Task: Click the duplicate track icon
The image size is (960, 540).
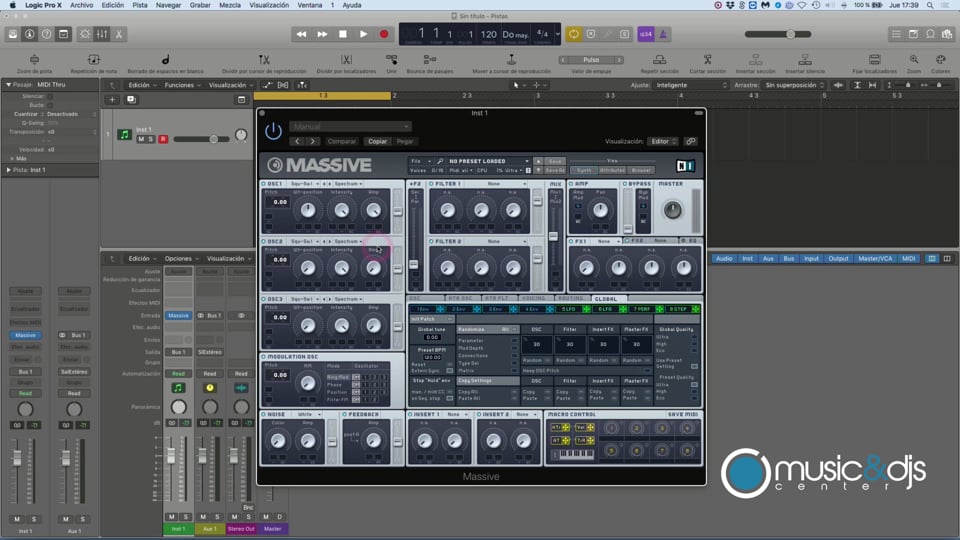Action: point(131,99)
